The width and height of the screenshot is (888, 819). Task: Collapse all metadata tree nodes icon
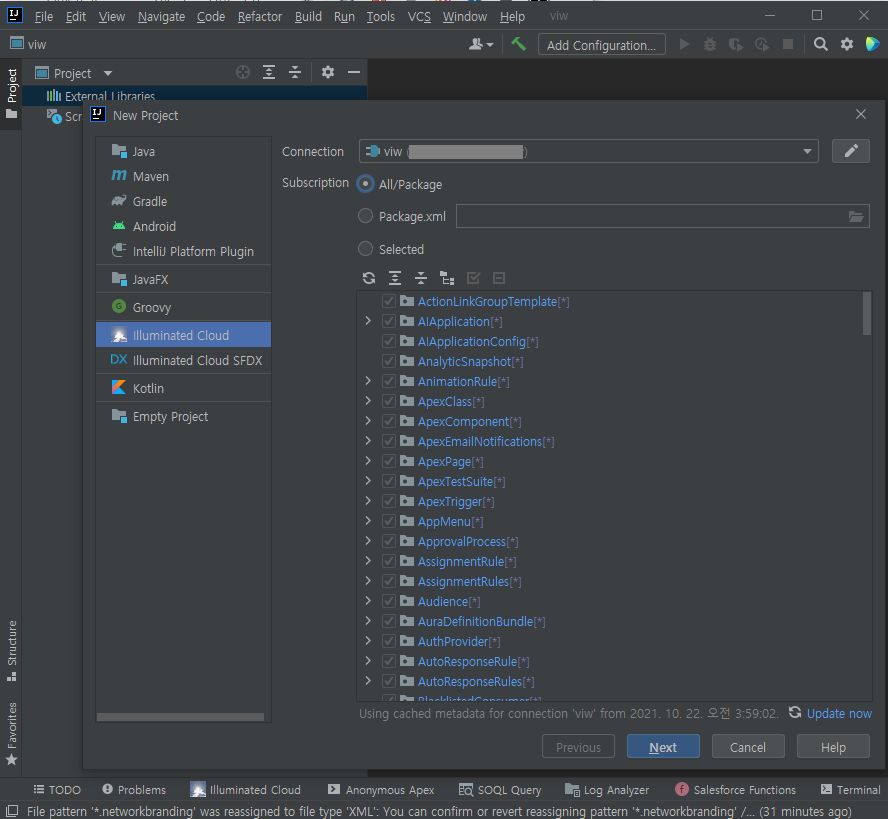point(421,278)
